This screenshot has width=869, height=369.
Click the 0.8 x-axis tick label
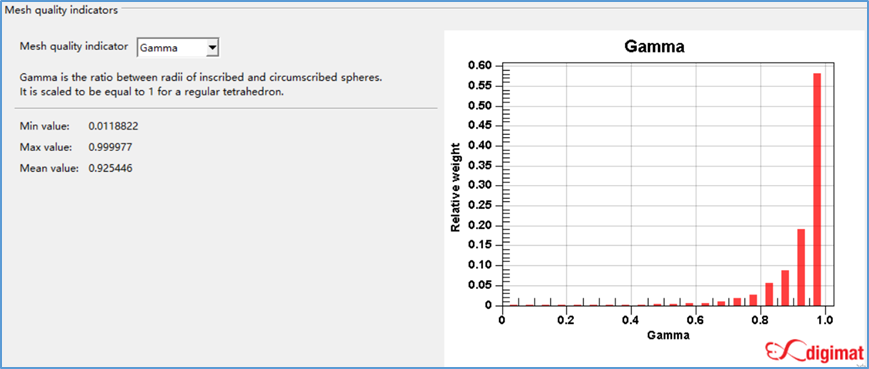760,320
